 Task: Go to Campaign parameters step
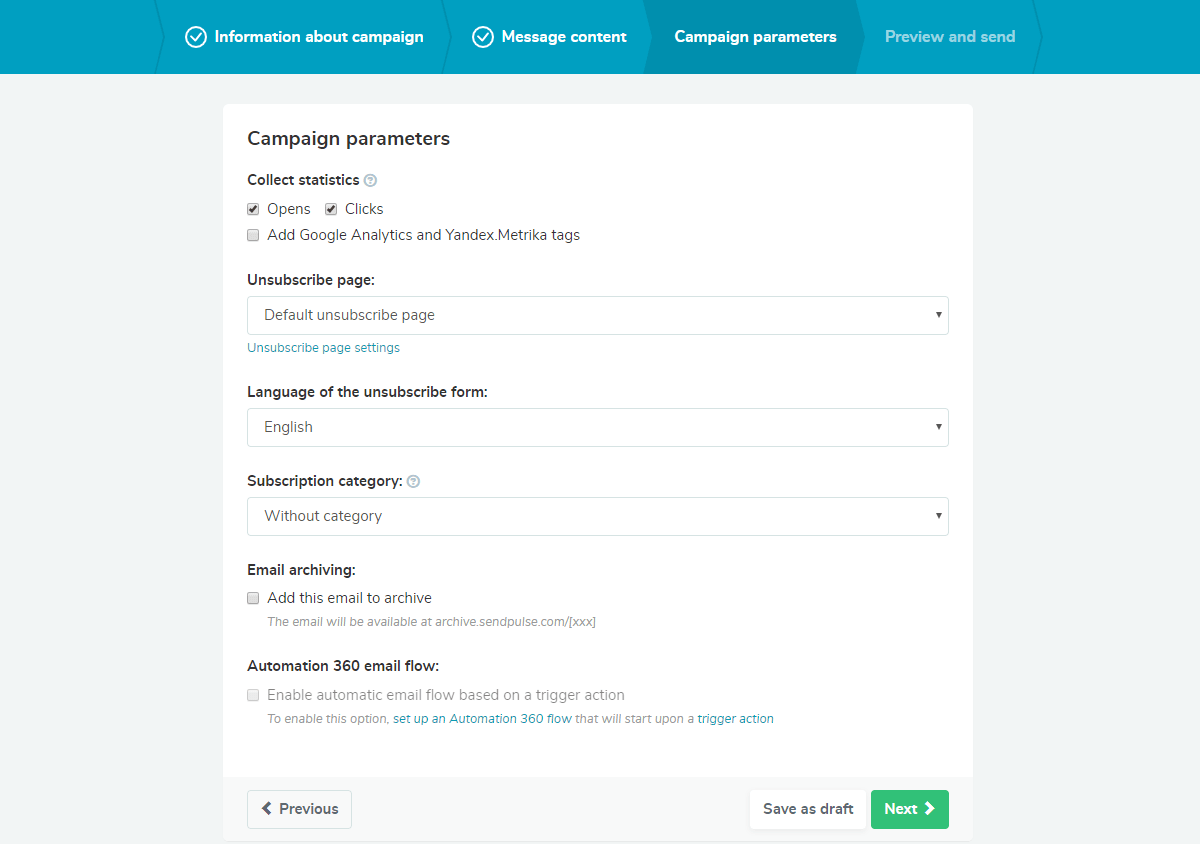[755, 37]
